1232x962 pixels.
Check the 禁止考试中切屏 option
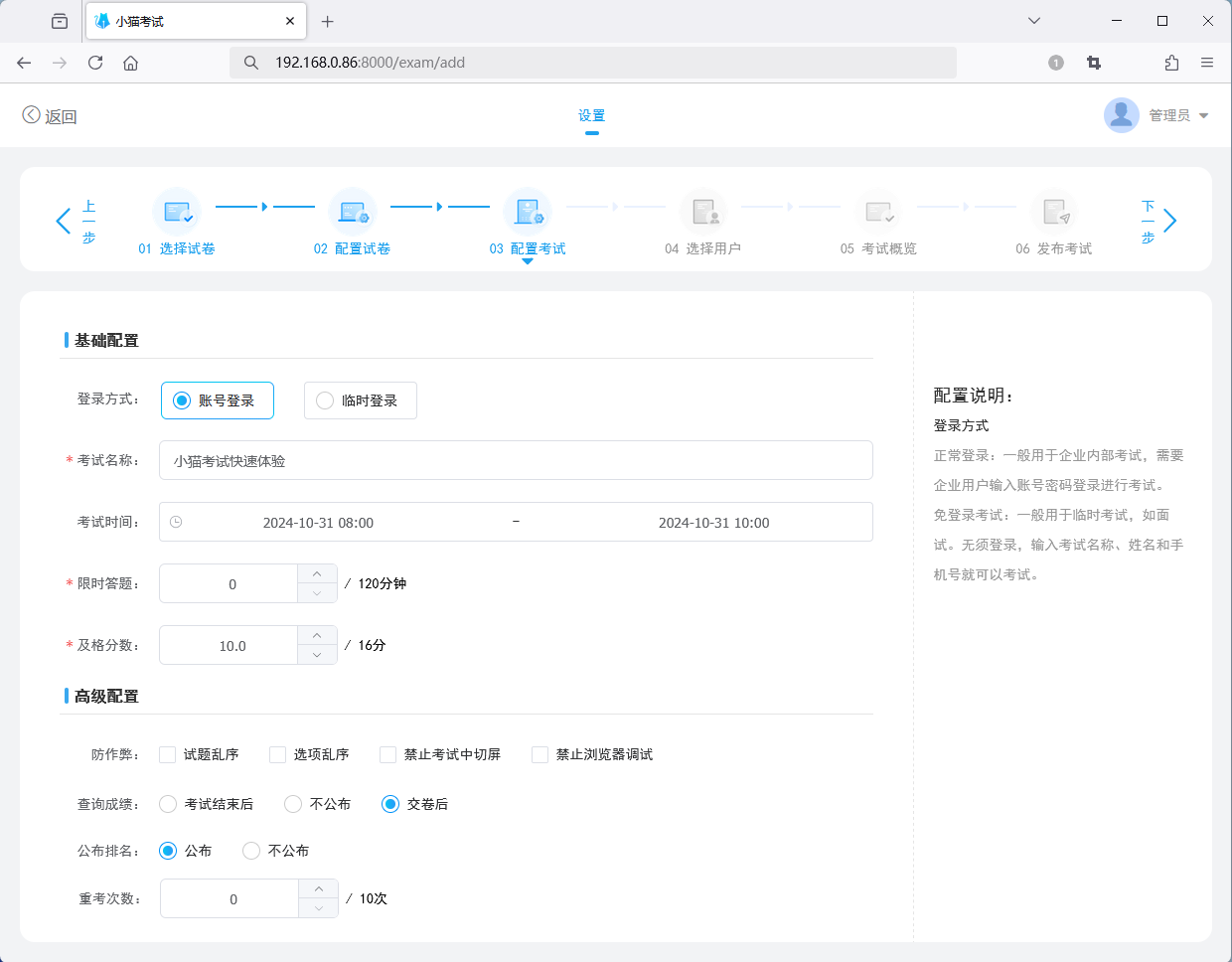(x=387, y=754)
